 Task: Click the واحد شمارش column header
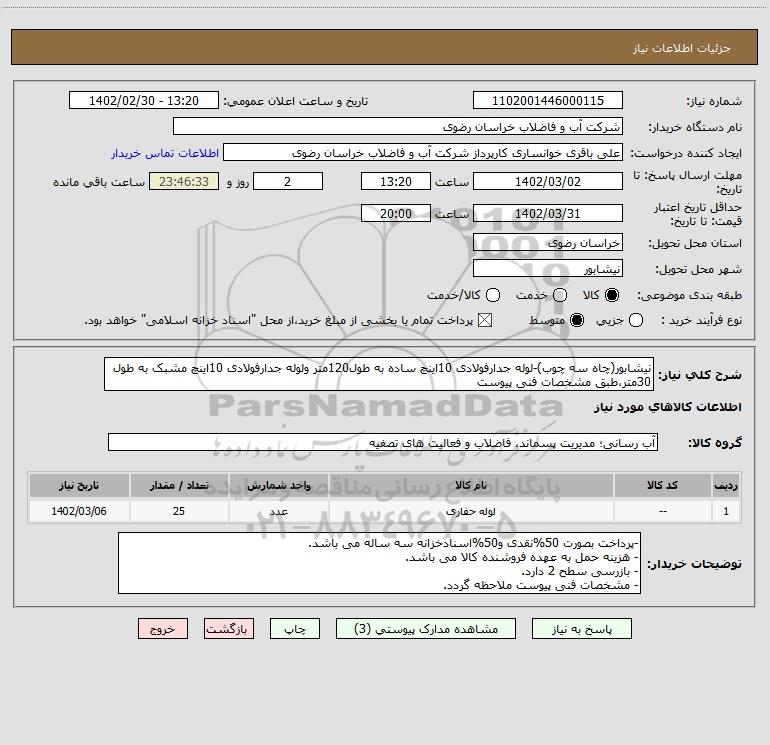278,486
